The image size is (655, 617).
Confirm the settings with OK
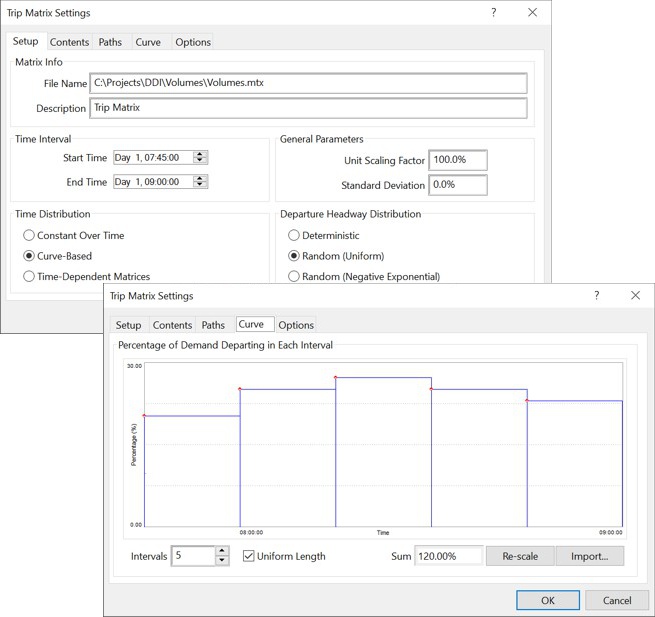click(547, 600)
